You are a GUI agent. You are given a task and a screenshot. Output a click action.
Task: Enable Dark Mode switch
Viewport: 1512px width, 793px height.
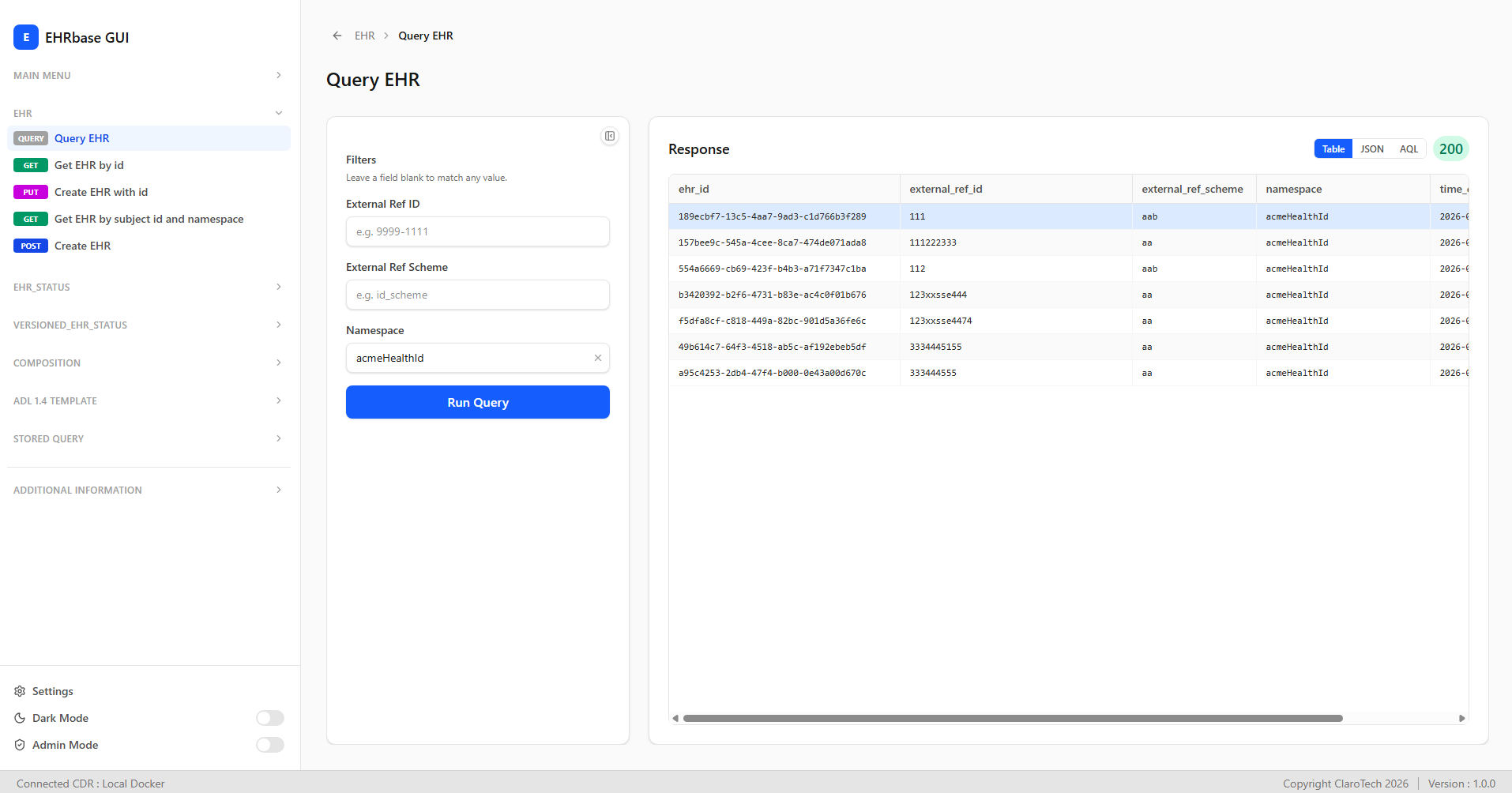tap(270, 718)
